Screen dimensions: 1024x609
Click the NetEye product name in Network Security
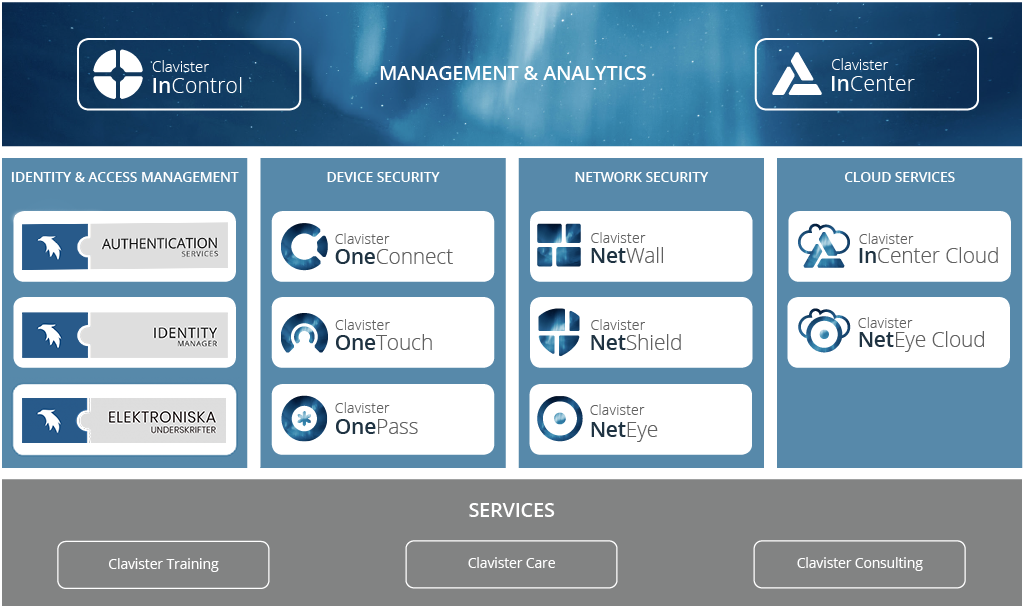[x=624, y=430]
